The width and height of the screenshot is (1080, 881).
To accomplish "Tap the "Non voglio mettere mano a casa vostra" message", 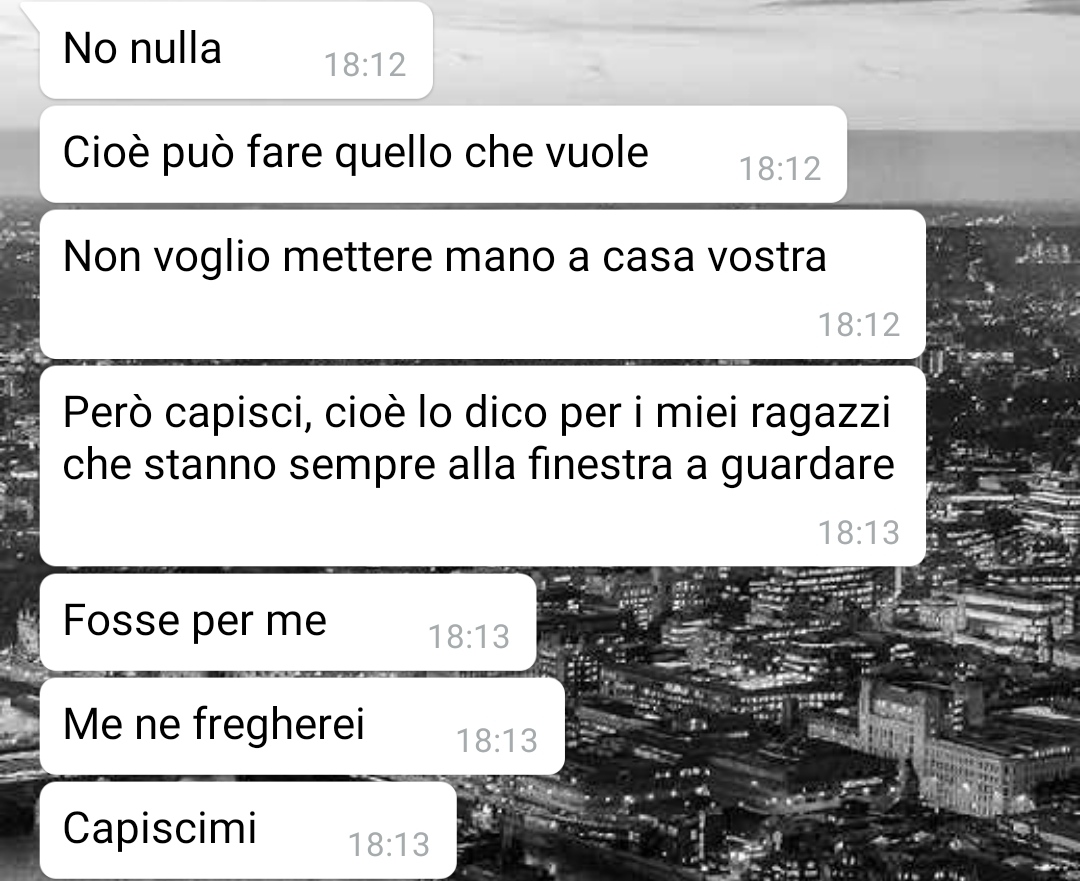I will pyautogui.click(x=482, y=284).
